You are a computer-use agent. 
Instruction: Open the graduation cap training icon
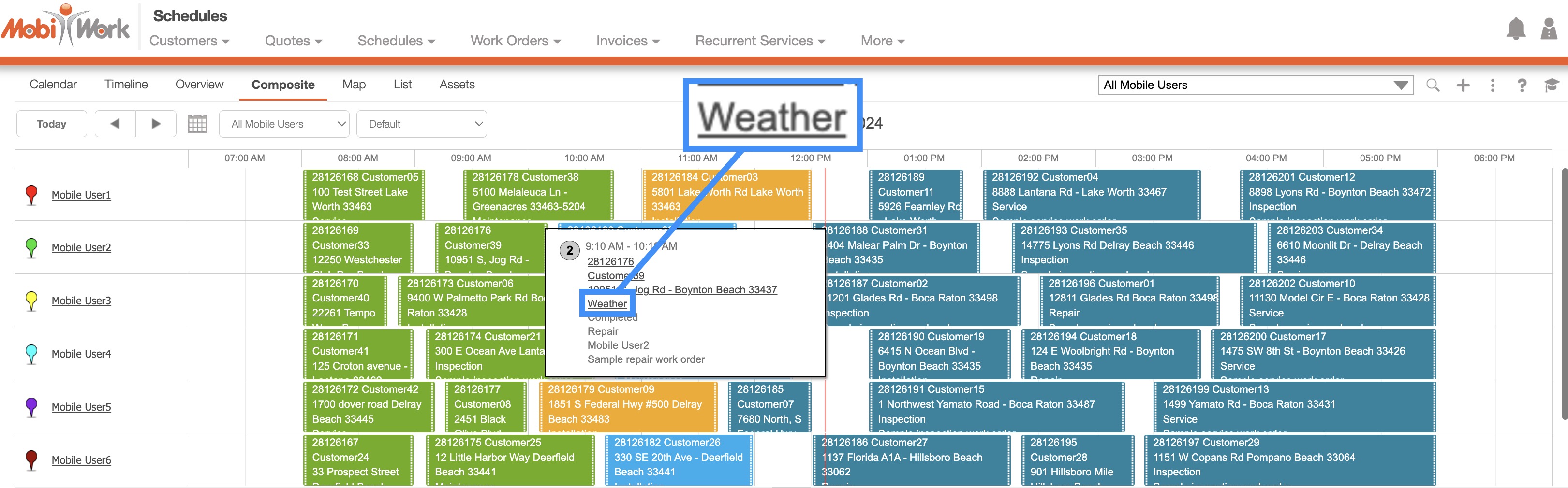coord(1551,85)
